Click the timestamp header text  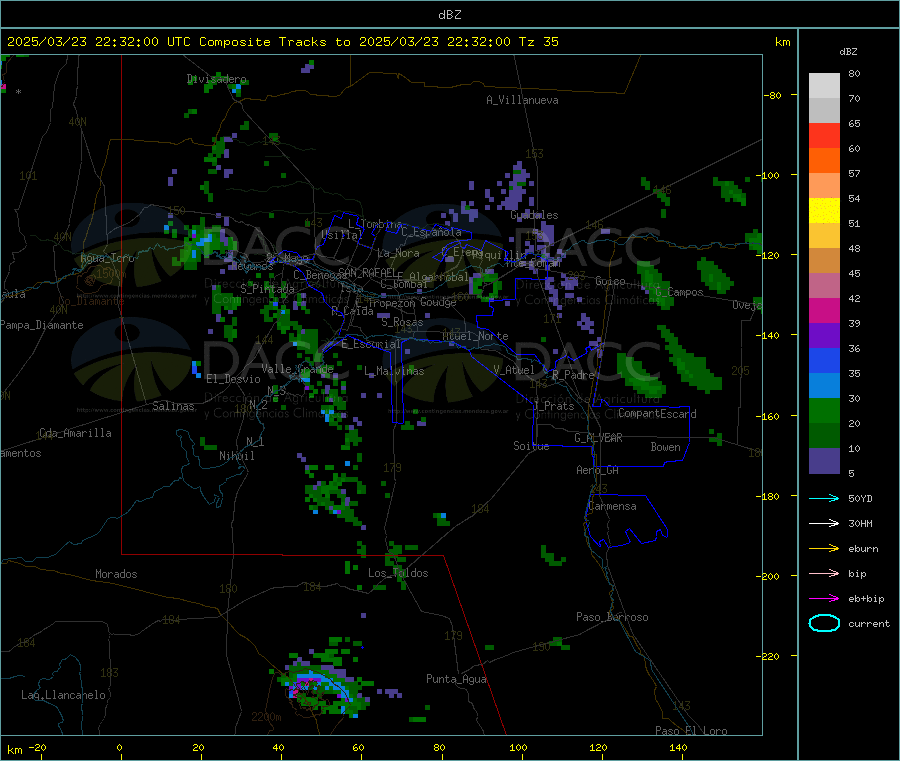point(282,42)
